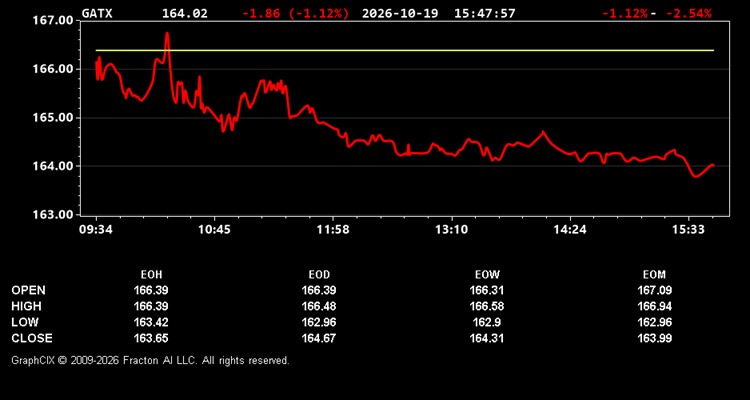Click the change value -1.86 (-1.12%)
The width and height of the screenshot is (750, 400).
click(x=296, y=13)
